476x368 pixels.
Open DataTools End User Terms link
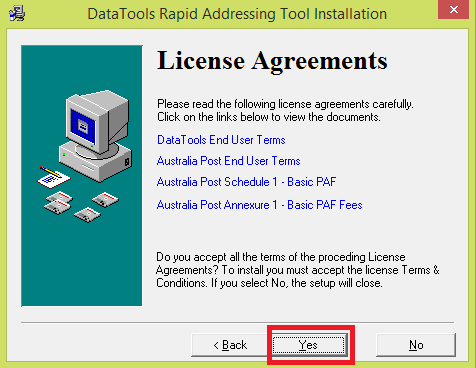221,140
